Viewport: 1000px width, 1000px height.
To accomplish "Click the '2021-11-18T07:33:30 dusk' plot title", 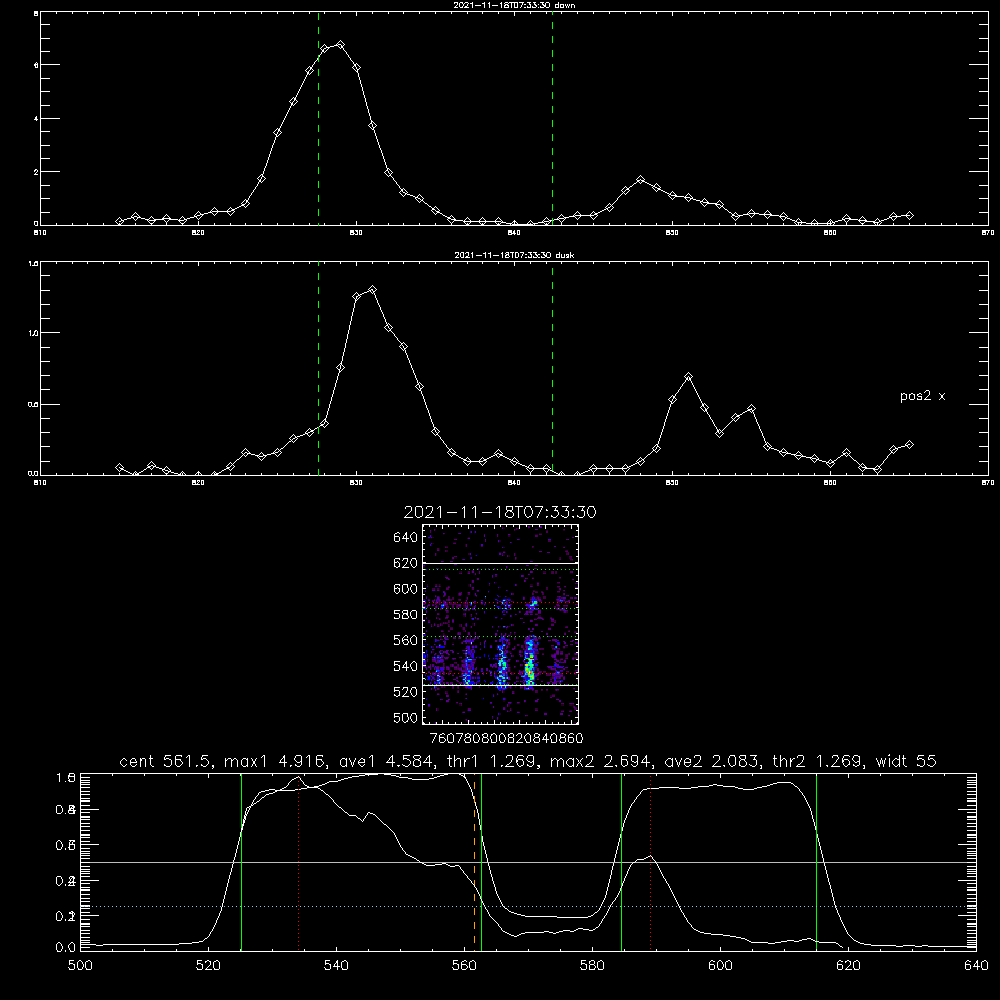I will tap(514, 255).
